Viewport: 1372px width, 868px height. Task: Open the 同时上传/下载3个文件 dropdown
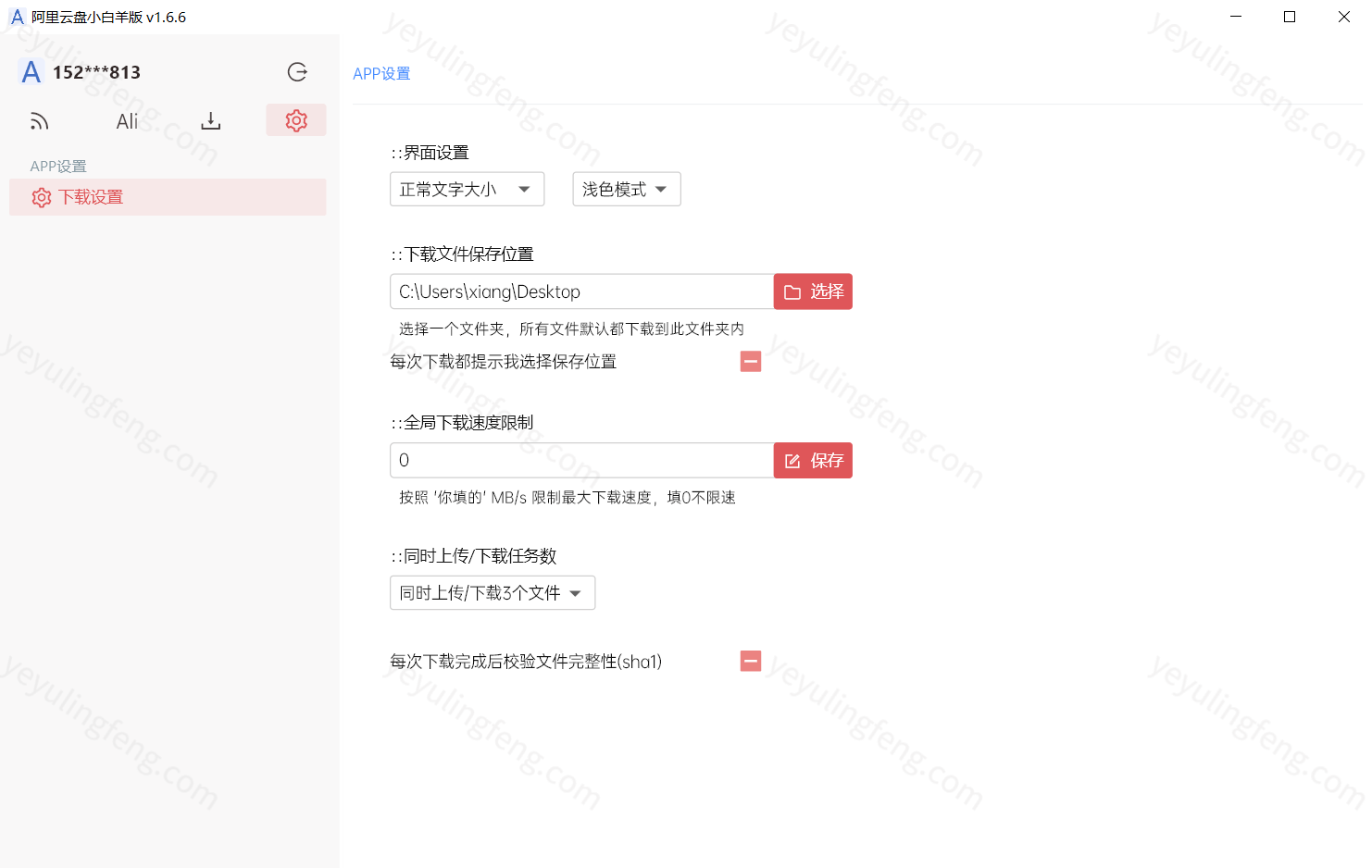(x=493, y=592)
